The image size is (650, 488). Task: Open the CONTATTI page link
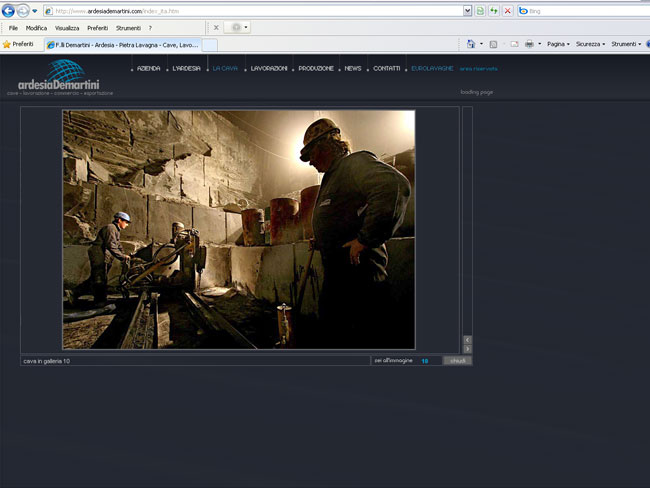click(386, 68)
